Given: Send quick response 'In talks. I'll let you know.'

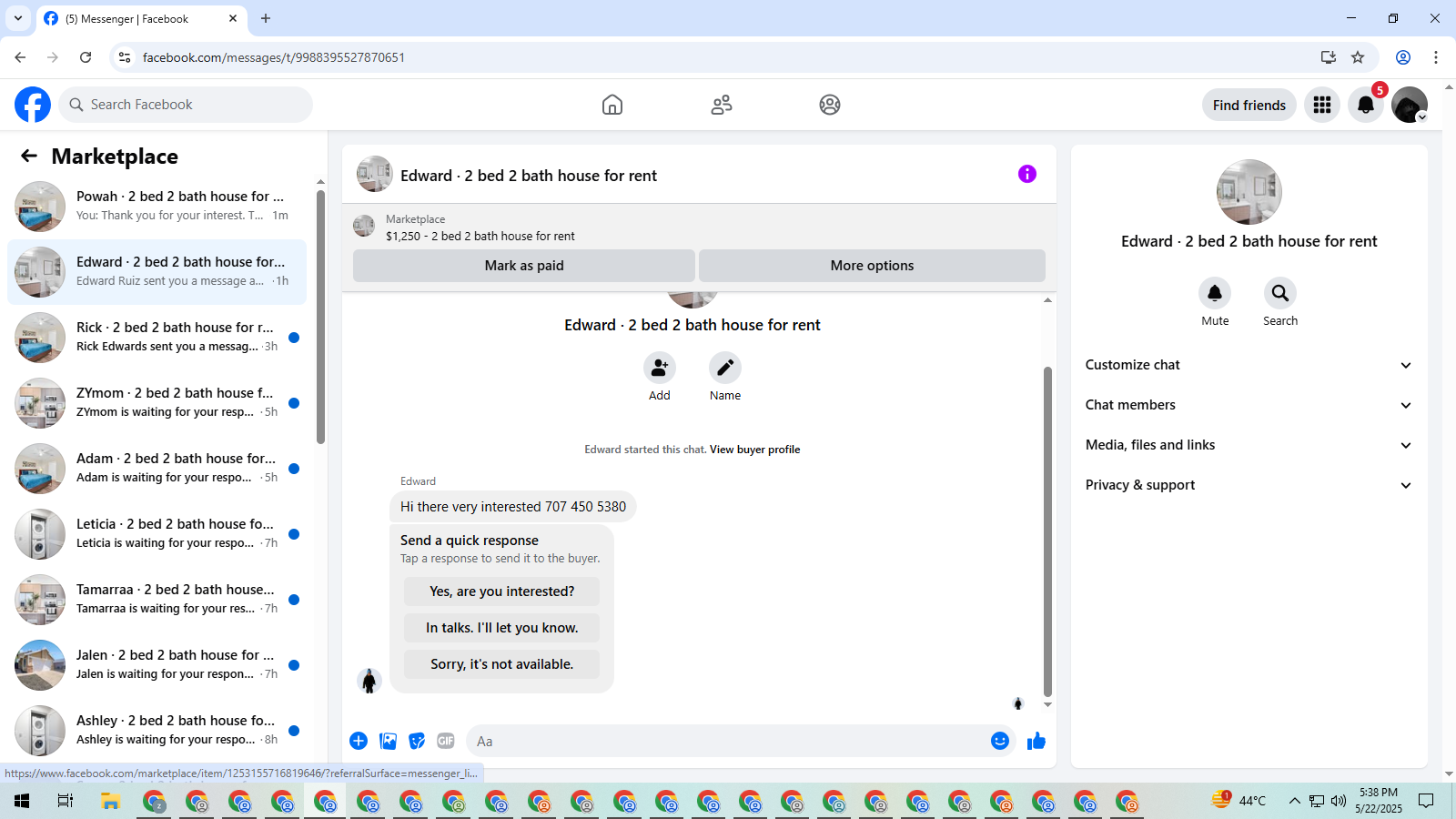Looking at the screenshot, I should [502, 628].
